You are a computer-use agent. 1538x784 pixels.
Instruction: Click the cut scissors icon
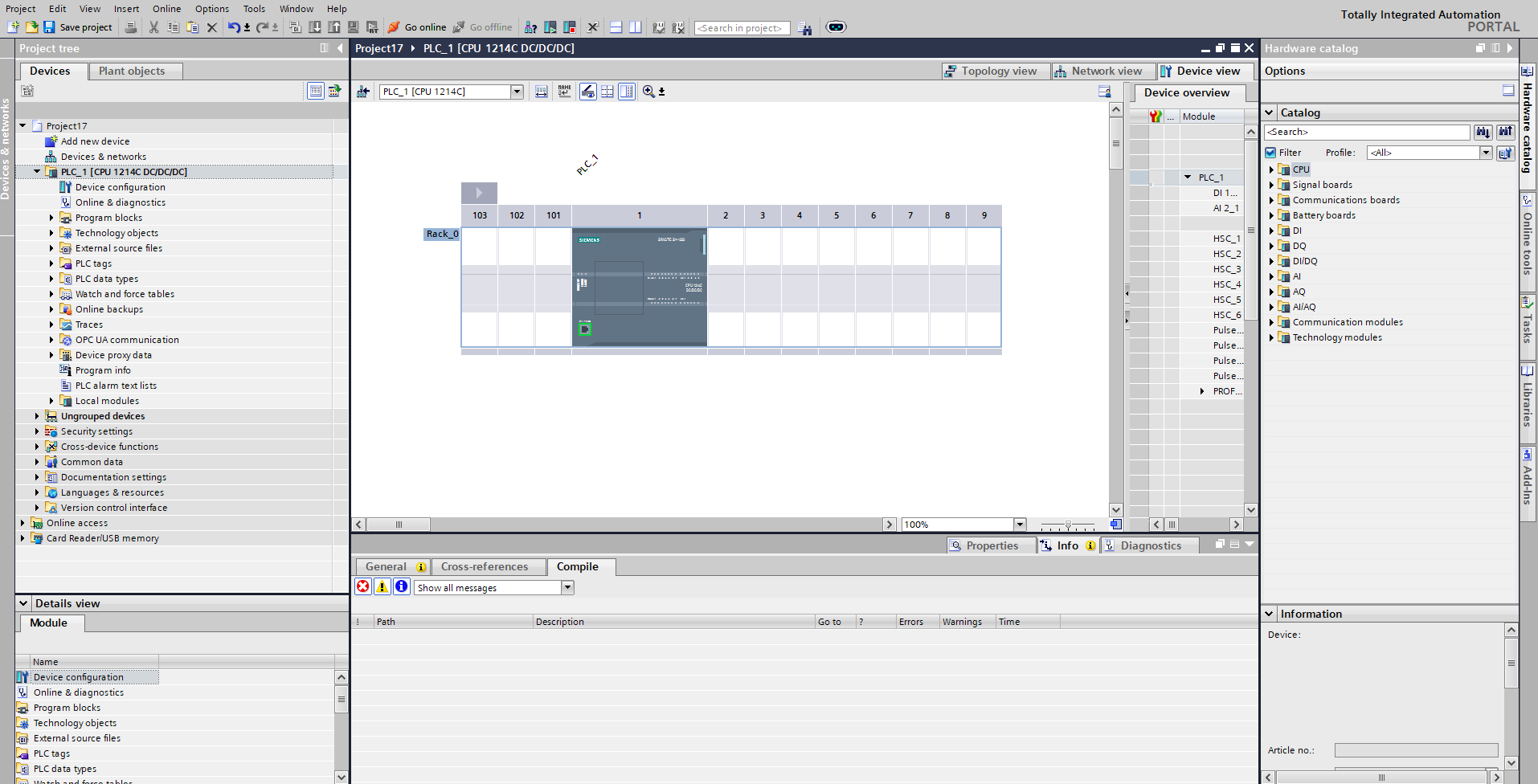(153, 27)
